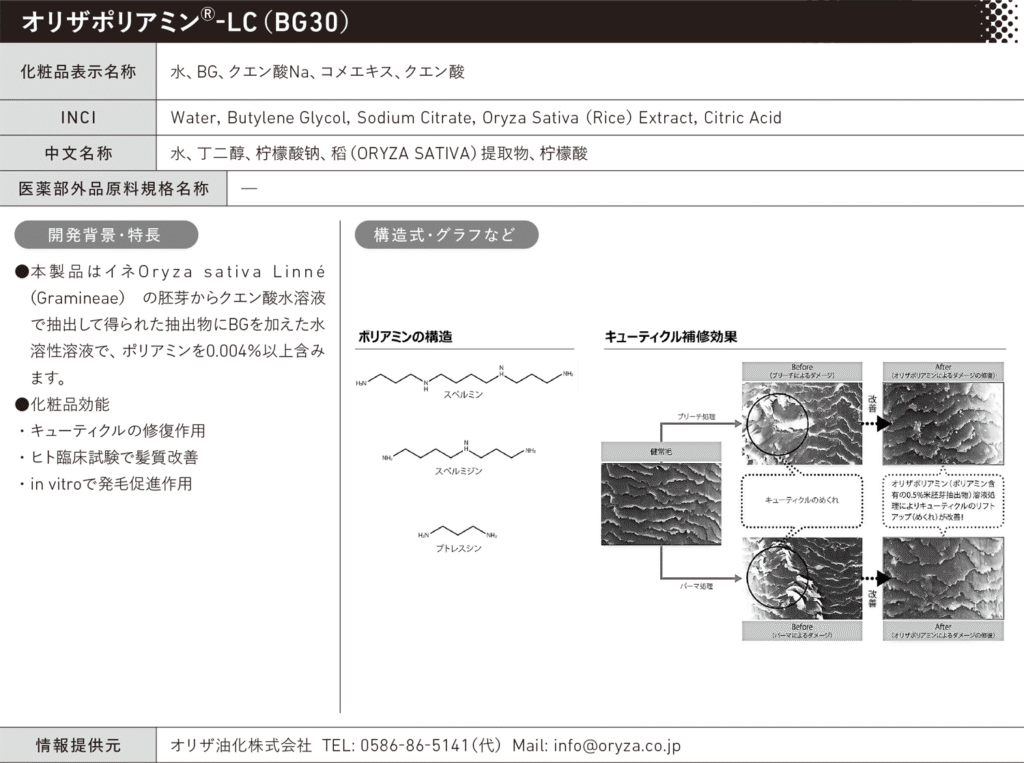Viewport: 1024px width, 763px height.
Task: Select the 医薬部外品原料規格名称 label cell
Action: 114,189
